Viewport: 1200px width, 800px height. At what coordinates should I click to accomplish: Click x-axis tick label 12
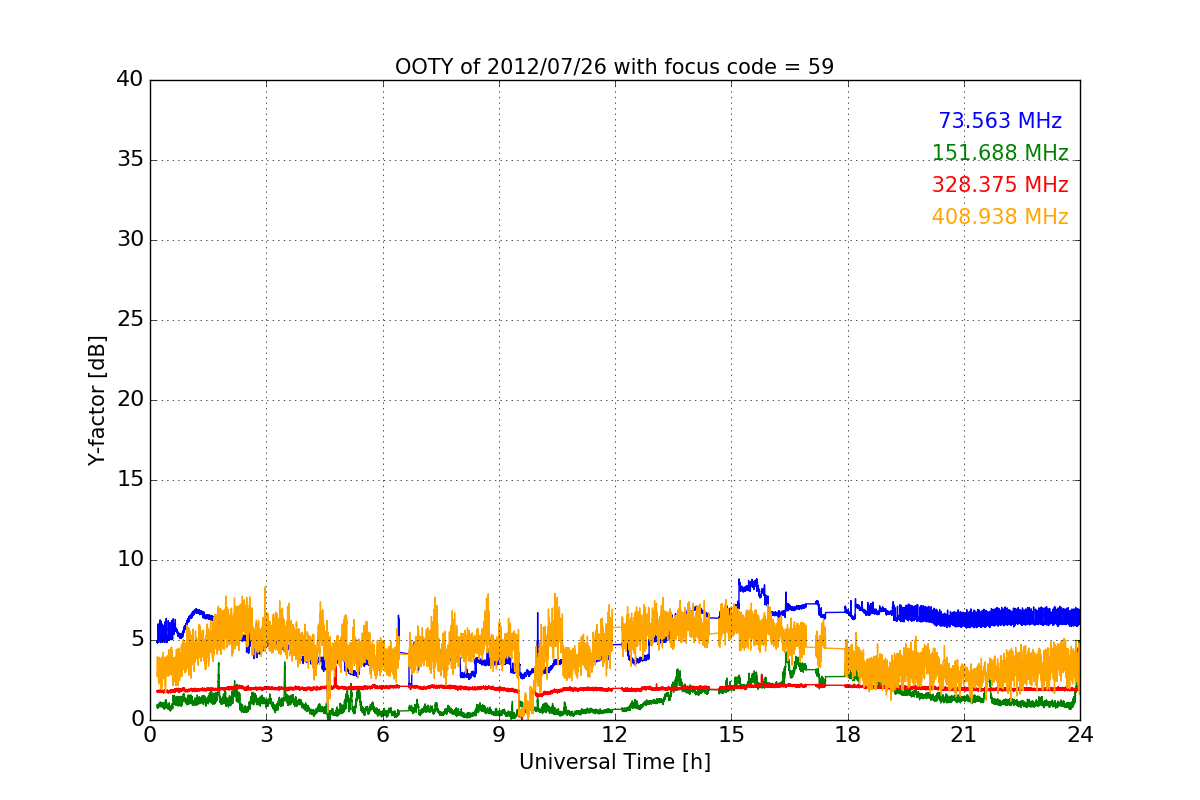615,735
